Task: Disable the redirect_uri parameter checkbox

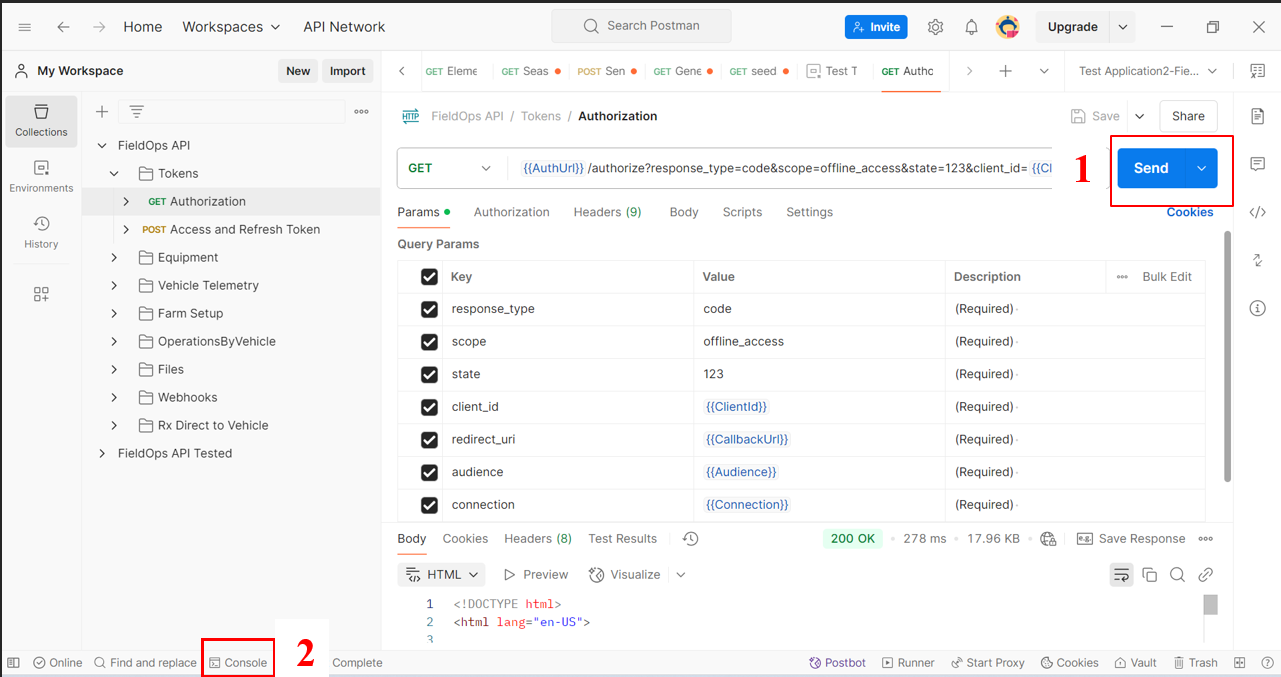Action: [x=430, y=440]
